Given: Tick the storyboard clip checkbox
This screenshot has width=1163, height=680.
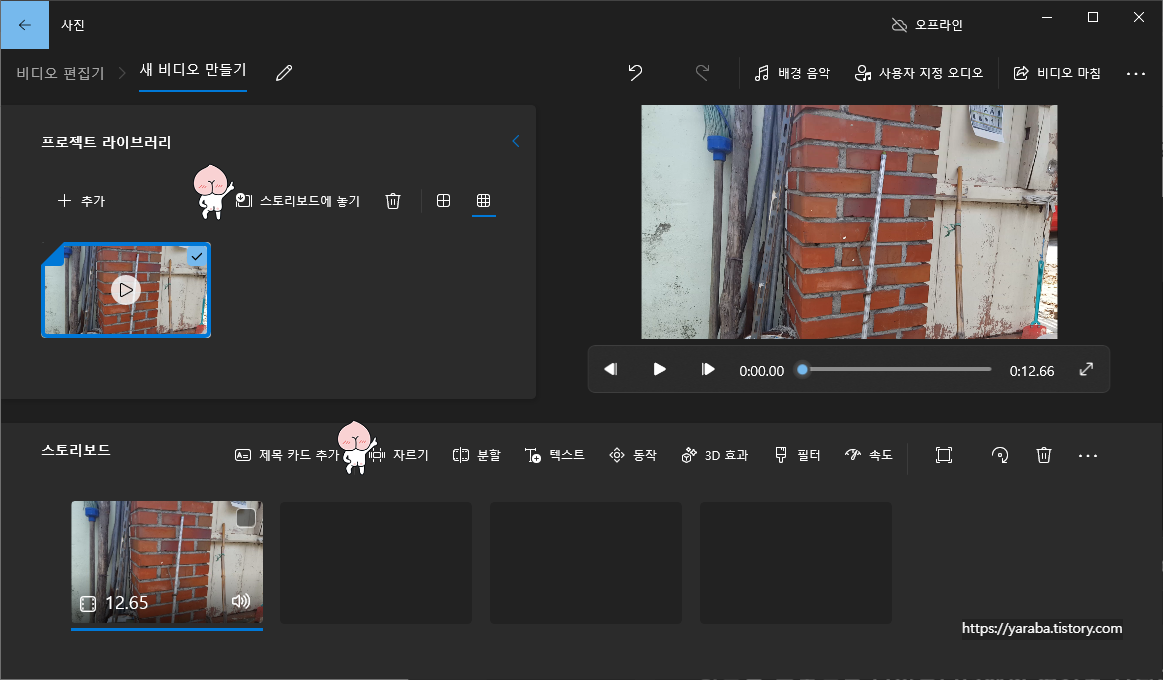Looking at the screenshot, I should (x=246, y=518).
